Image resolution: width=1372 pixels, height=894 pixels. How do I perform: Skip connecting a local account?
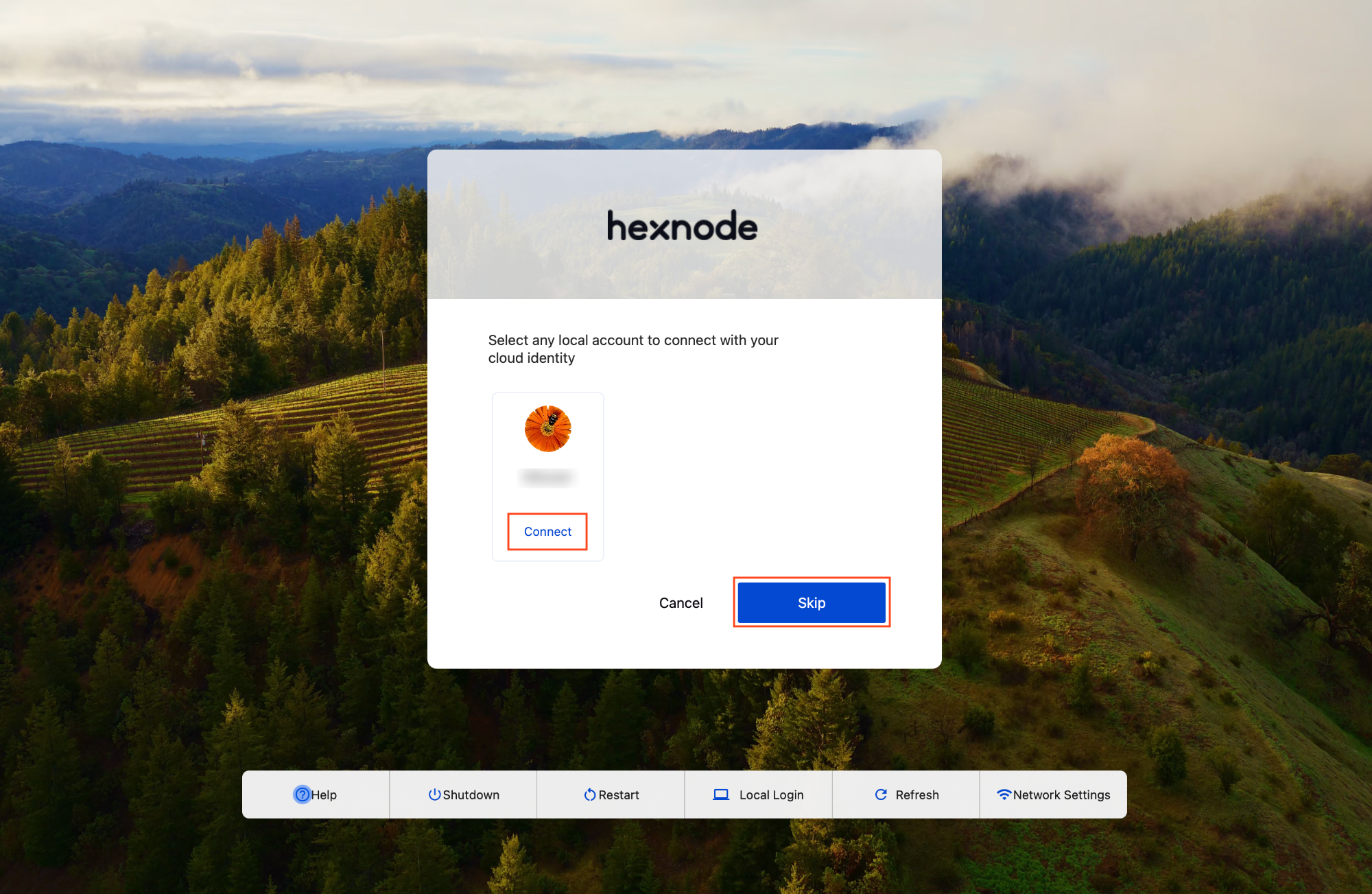812,602
